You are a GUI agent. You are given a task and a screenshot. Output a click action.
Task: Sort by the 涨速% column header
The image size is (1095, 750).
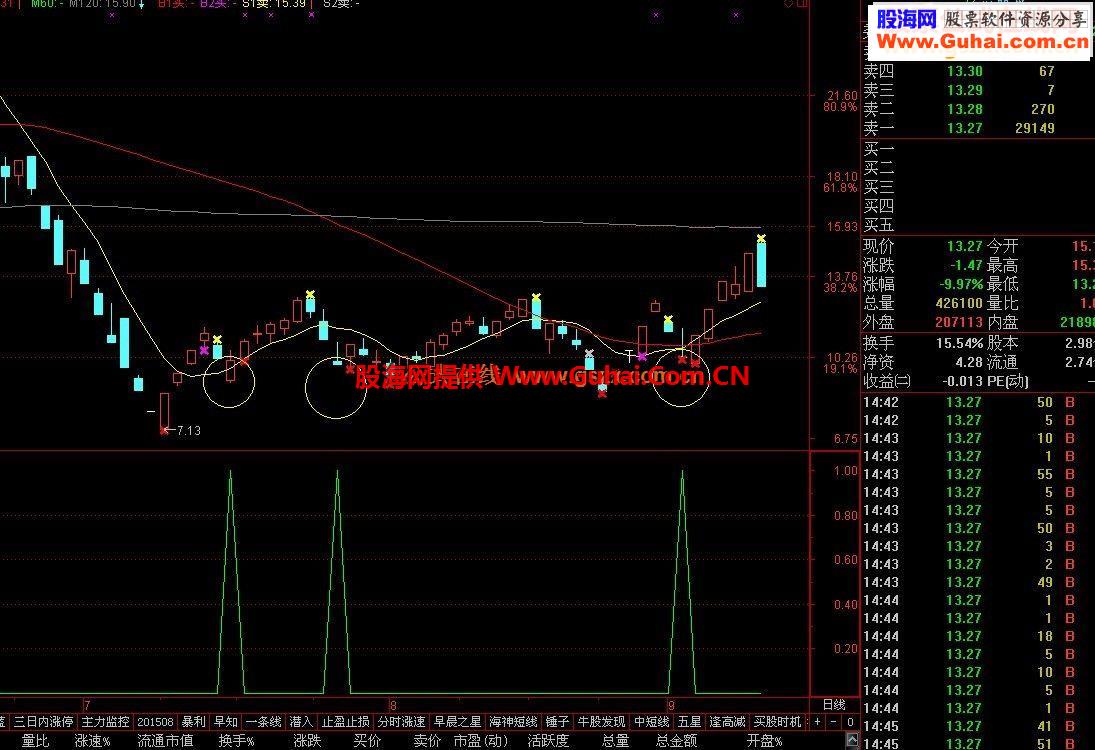[x=92, y=740]
